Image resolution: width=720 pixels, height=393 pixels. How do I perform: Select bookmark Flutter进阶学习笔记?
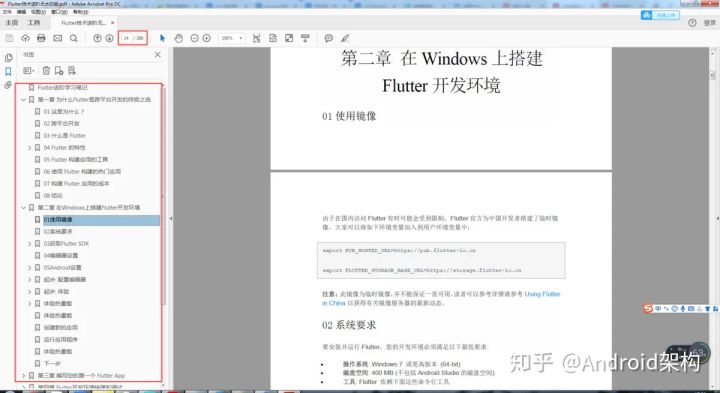[x=62, y=87]
